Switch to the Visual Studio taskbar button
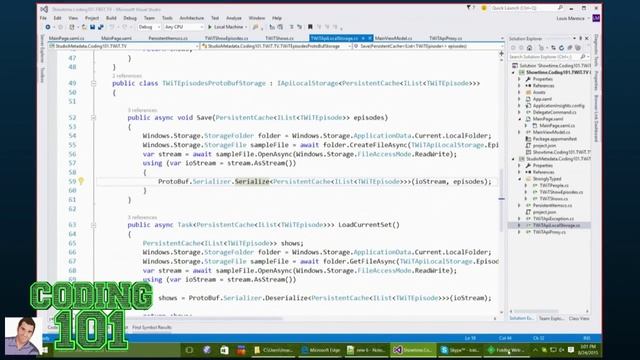The width and height of the screenshot is (640, 360). pyautogui.click(x=413, y=350)
